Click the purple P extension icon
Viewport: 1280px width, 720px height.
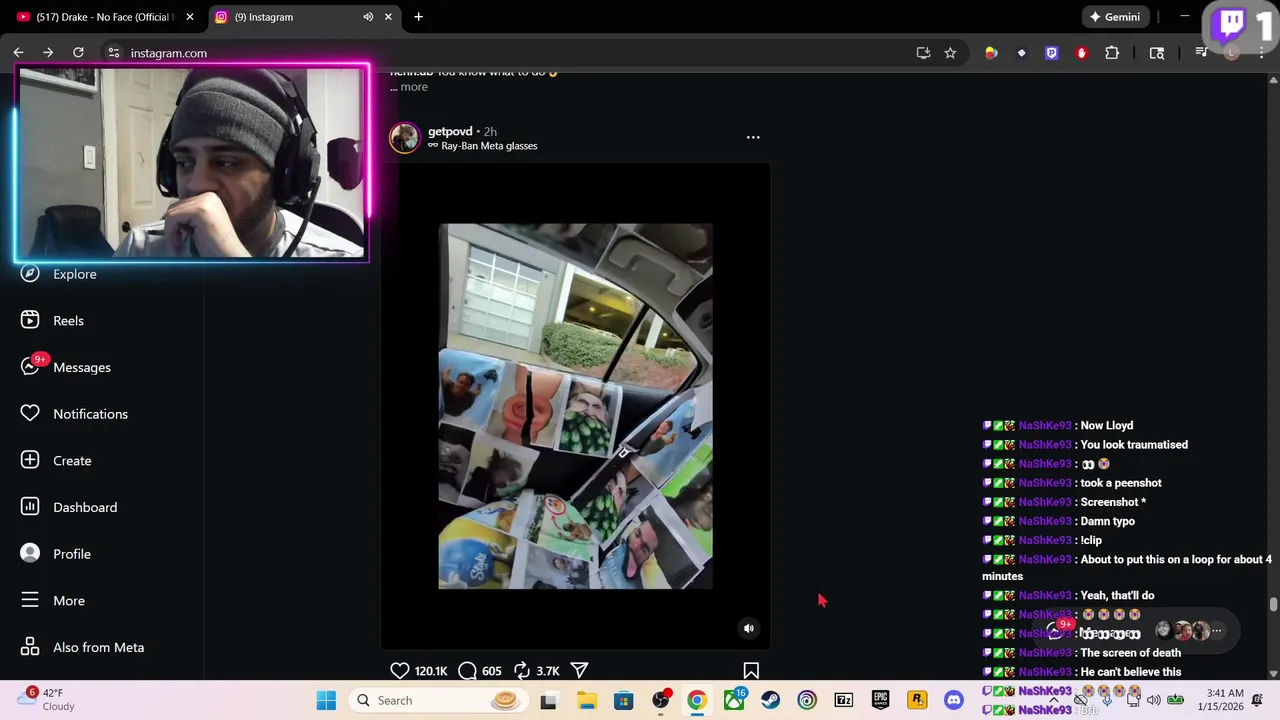1051,53
